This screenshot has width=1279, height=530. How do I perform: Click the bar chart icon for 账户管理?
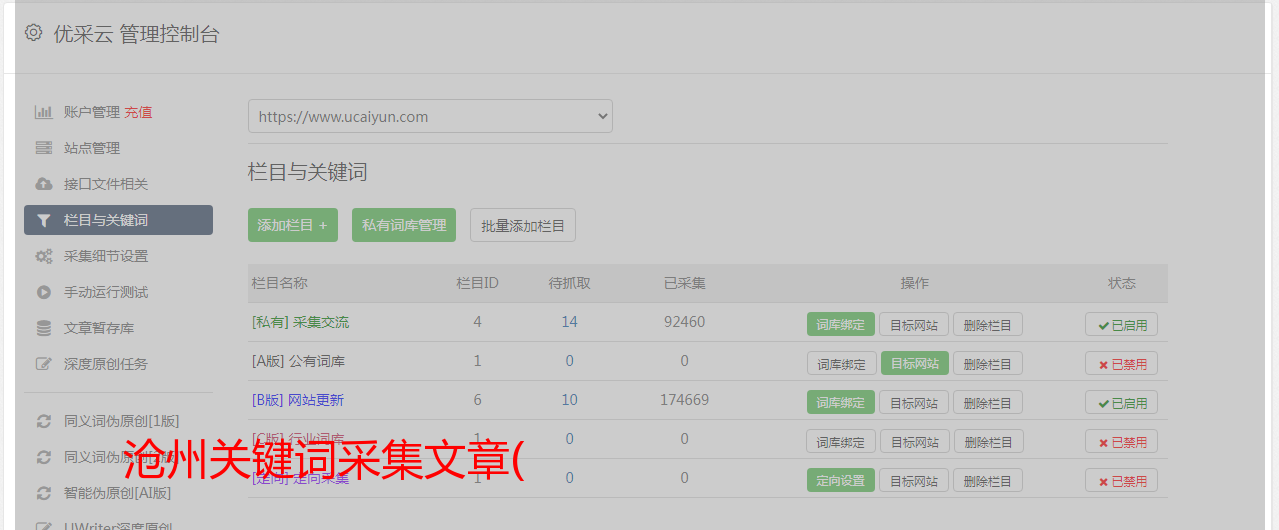[x=44, y=112]
